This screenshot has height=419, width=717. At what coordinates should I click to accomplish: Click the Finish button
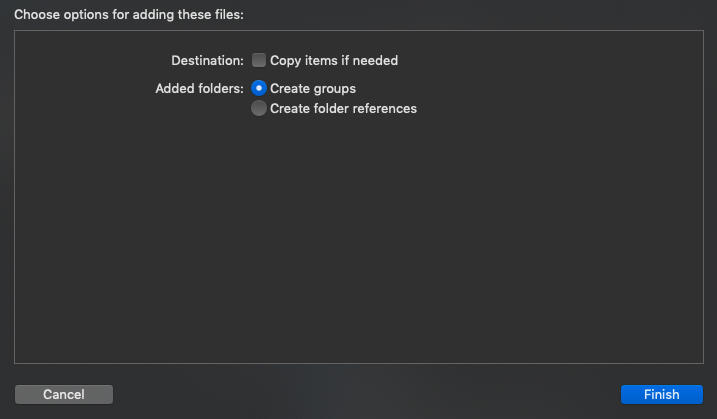(662, 394)
